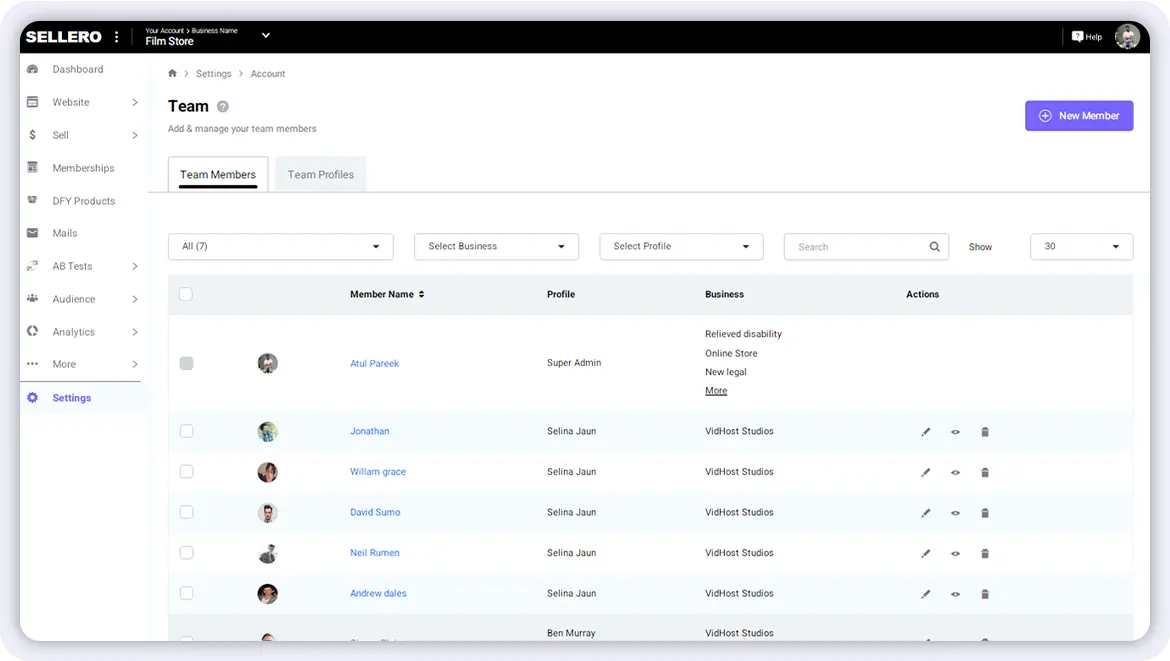The image size is (1170, 661).
Task: Tick the checkbox for Jonathan row
Action: click(x=186, y=431)
